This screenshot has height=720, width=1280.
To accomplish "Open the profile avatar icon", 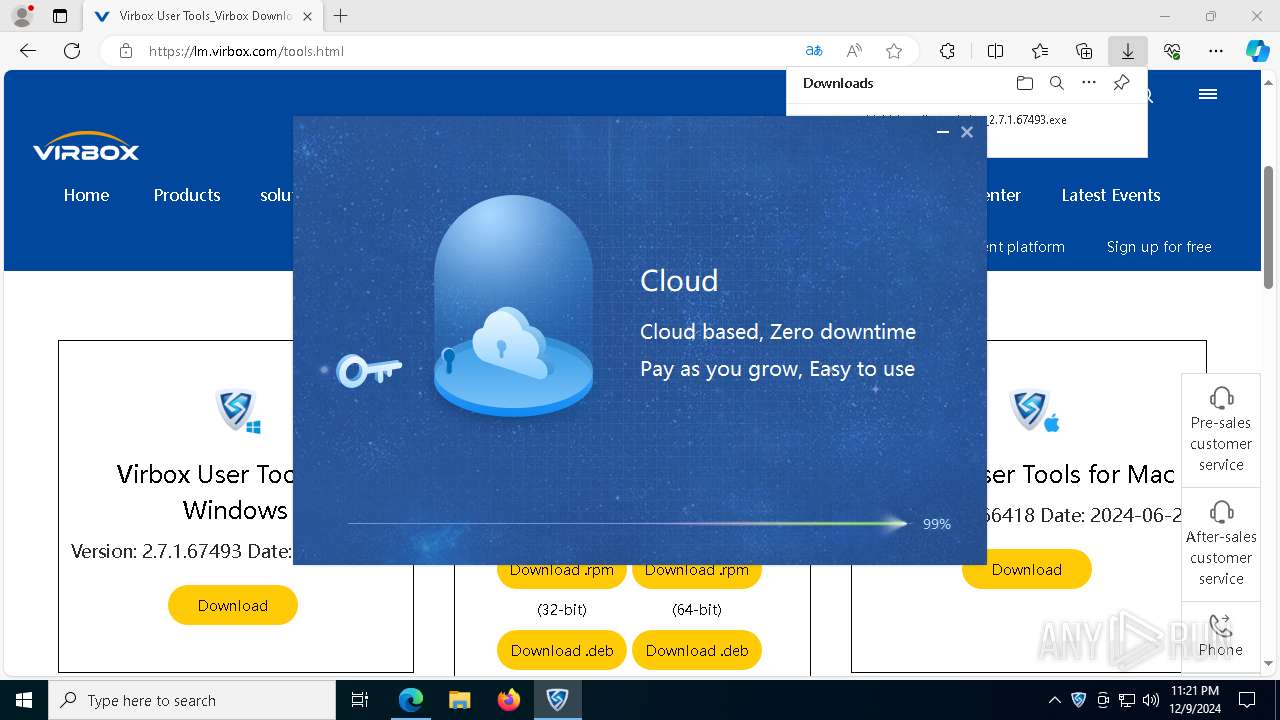I will click(x=21, y=16).
